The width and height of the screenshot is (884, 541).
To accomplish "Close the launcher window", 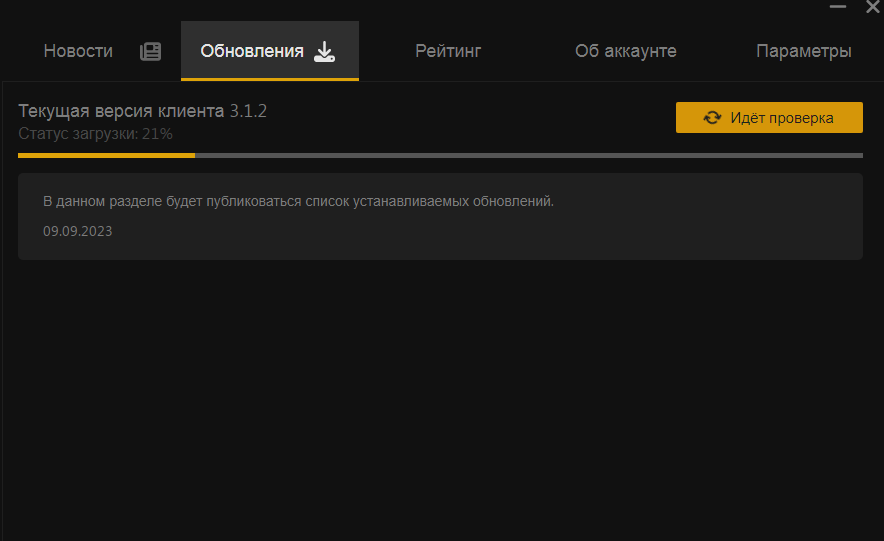I will (871, 7).
